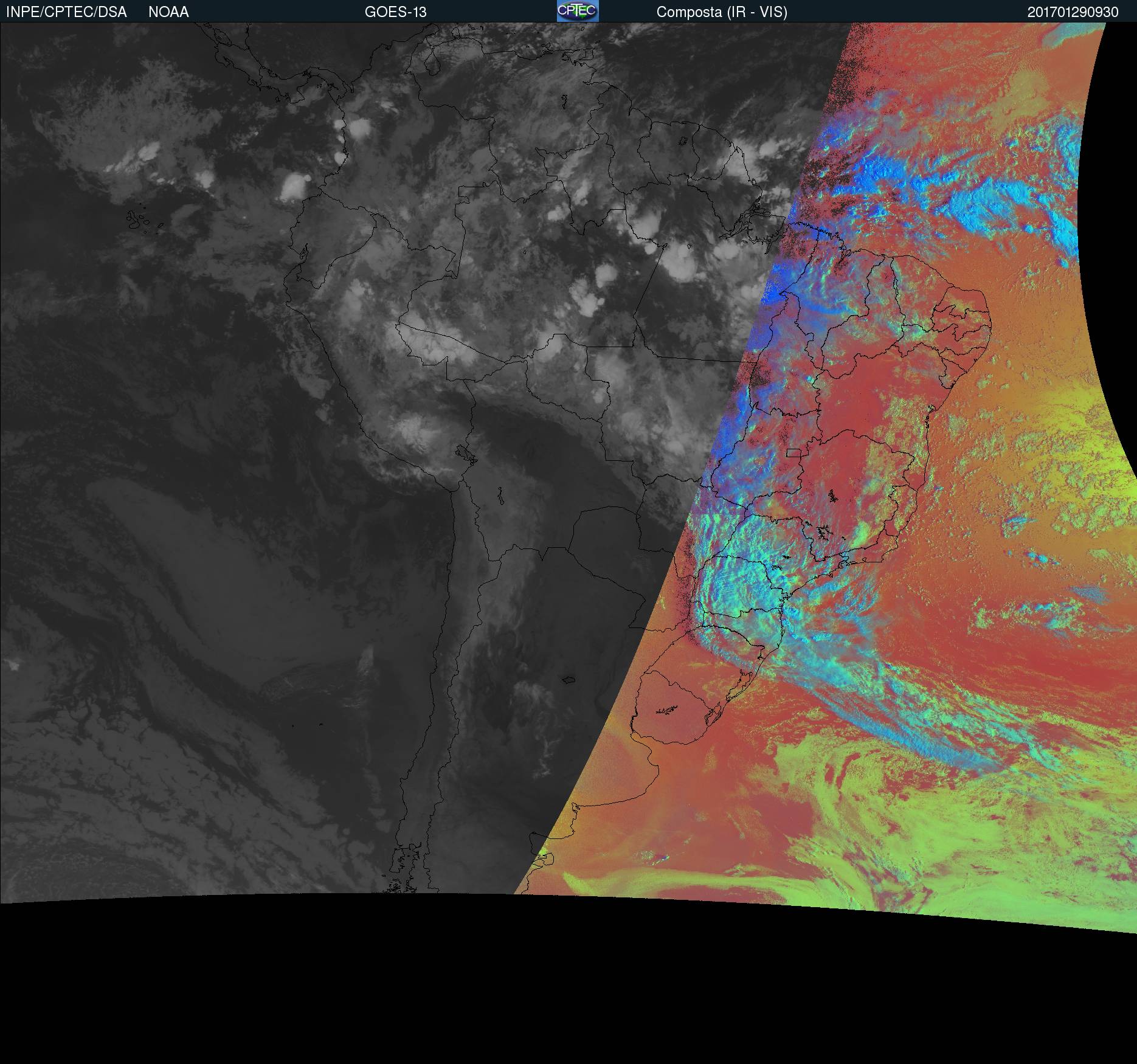Click the NOAA label in header
1137x1064 pixels.
pos(168,12)
